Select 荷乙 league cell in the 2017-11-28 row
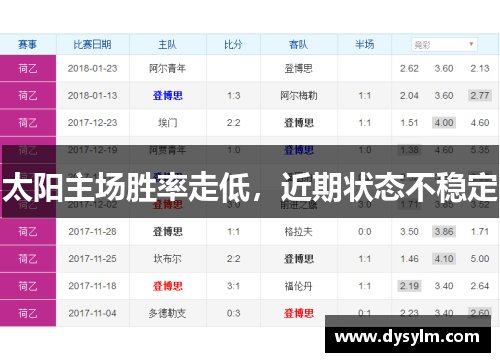 click(28, 231)
